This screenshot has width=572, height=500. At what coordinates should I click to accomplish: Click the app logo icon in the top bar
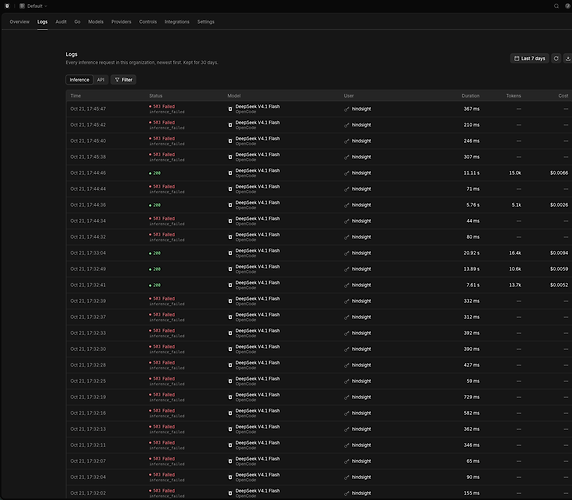click(7, 6)
